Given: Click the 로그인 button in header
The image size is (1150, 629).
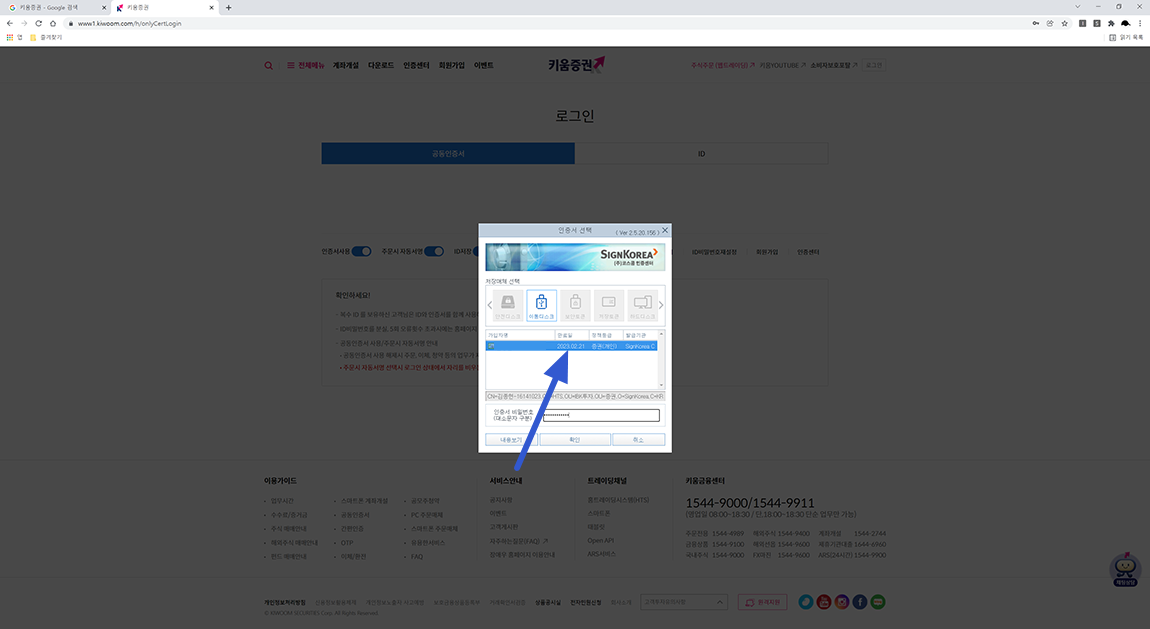Looking at the screenshot, I should click(x=874, y=65).
